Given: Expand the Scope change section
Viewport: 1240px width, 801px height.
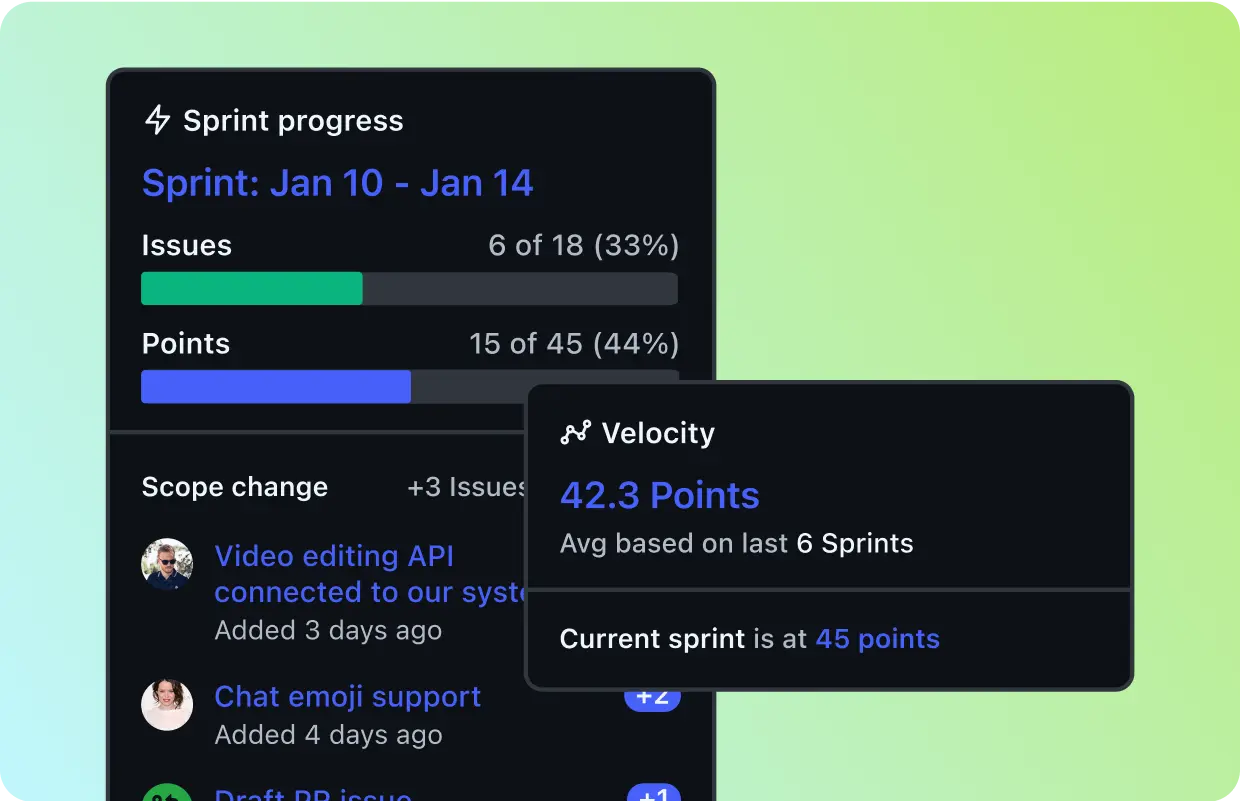Looking at the screenshot, I should [234, 487].
